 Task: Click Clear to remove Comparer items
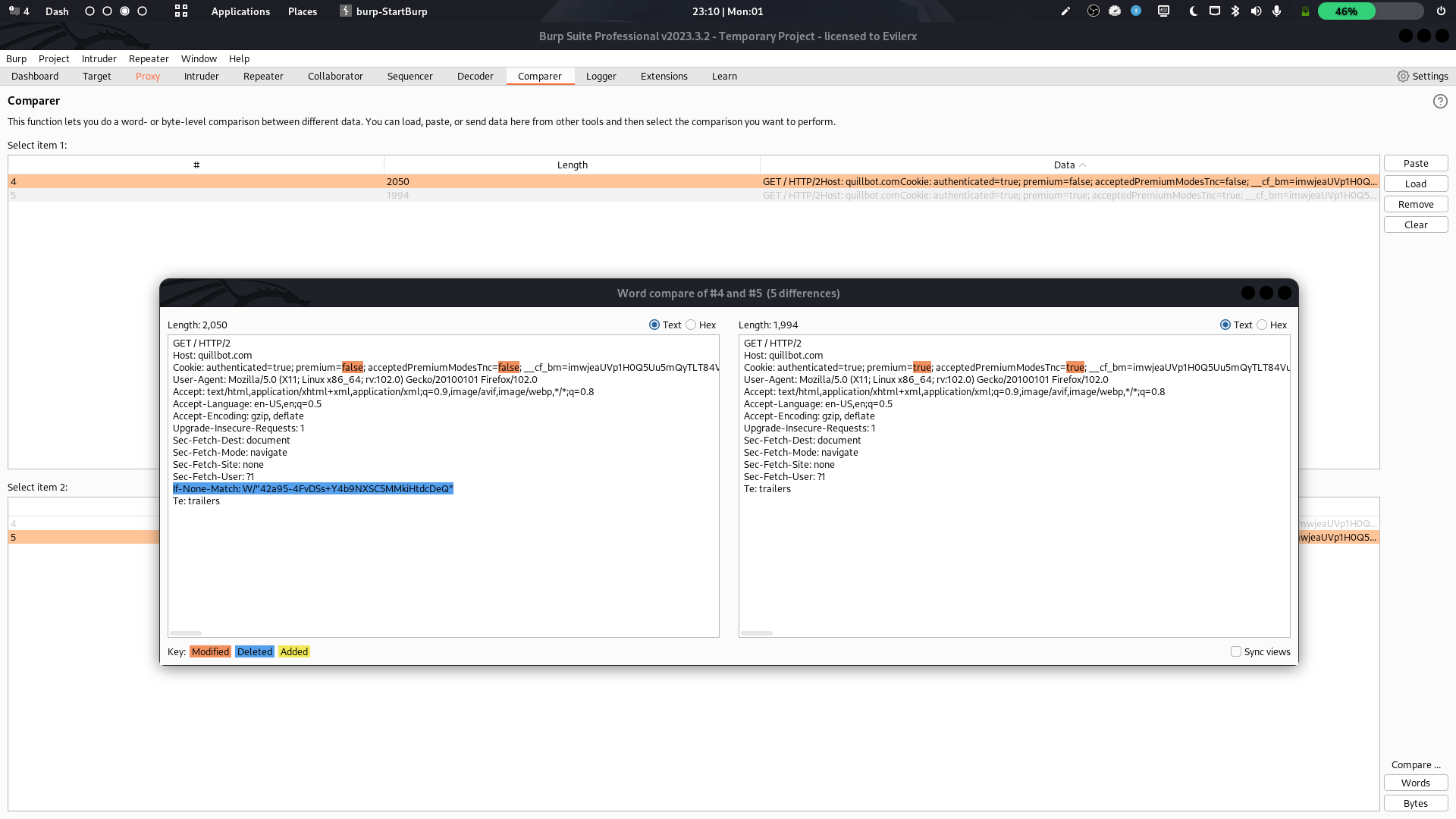pyautogui.click(x=1415, y=224)
